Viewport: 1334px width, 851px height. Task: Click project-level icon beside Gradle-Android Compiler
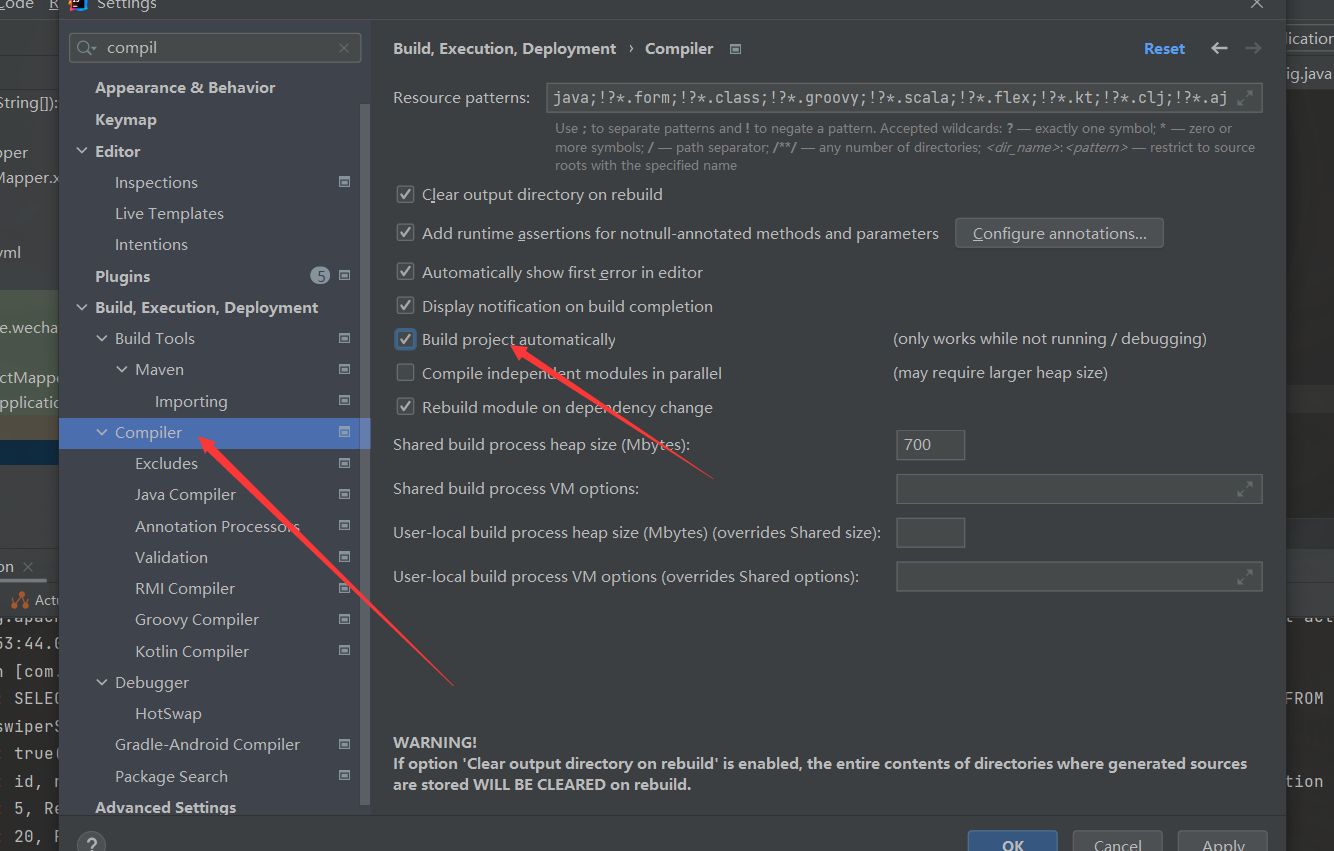pos(344,744)
